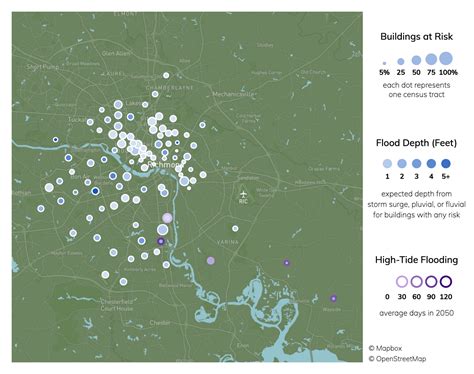Select the northernmost census tract dot
474x374 pixels.
166,75
